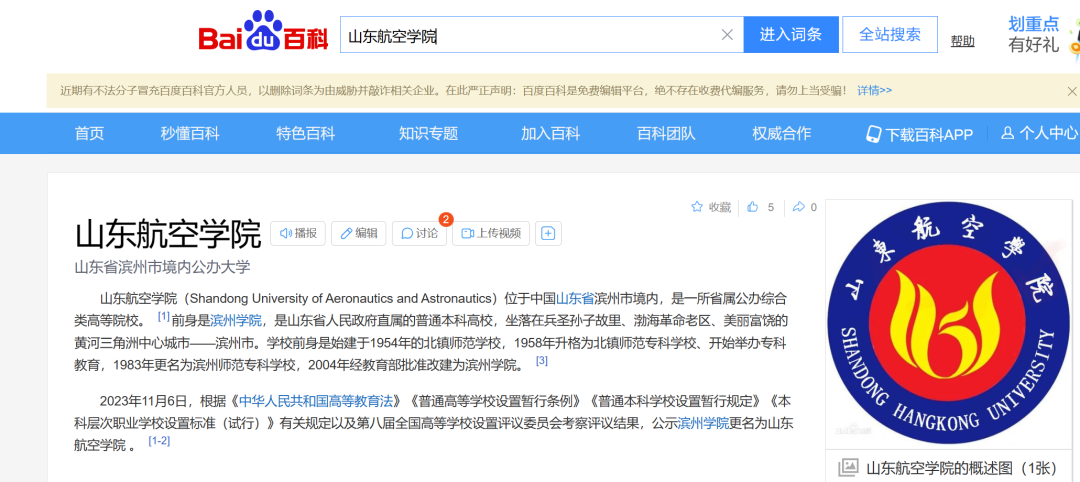
Task: Open the 秒懂百科 navigation tab
Action: [x=190, y=134]
